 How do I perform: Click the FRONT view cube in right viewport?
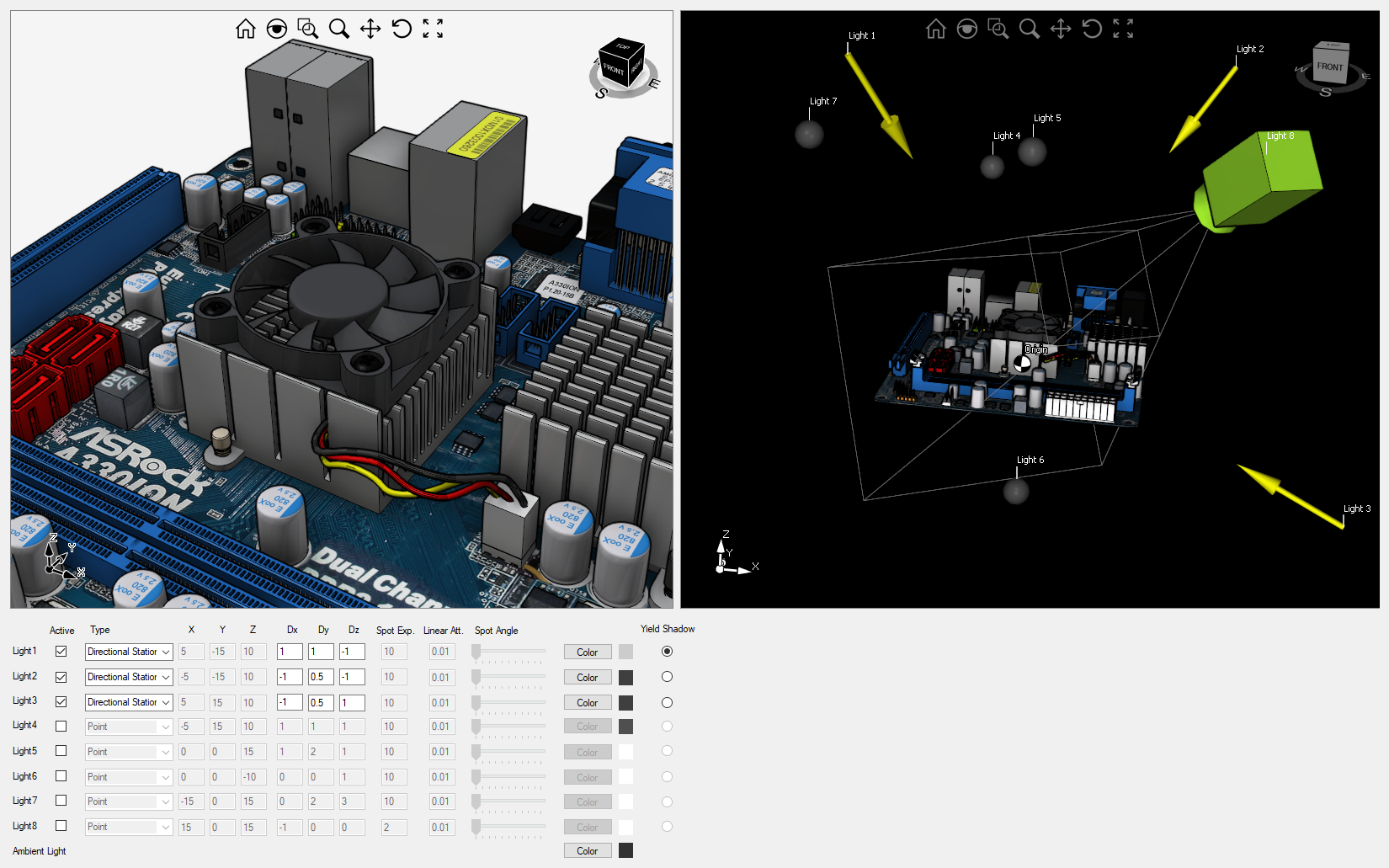pyautogui.click(x=1330, y=64)
